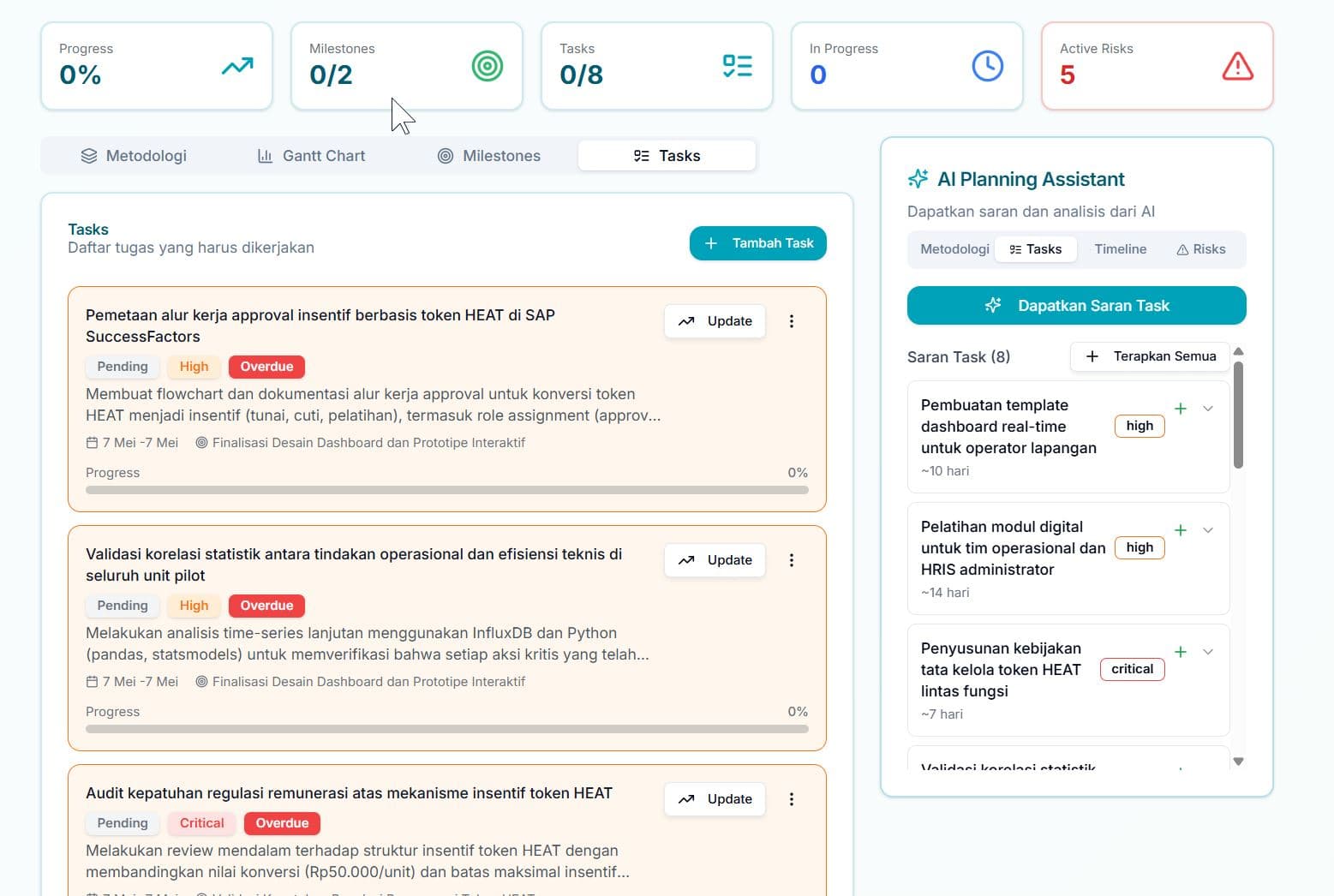Open Tasks tab in AI Planning Assistant
The width and height of the screenshot is (1334, 896).
click(x=1036, y=249)
